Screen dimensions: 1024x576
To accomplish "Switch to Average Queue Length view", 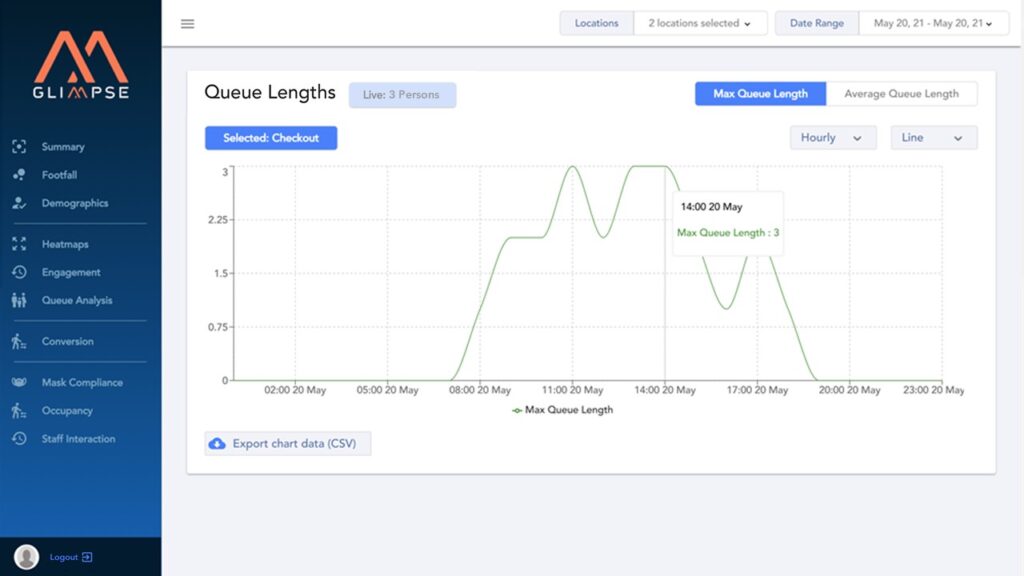I will point(901,94).
